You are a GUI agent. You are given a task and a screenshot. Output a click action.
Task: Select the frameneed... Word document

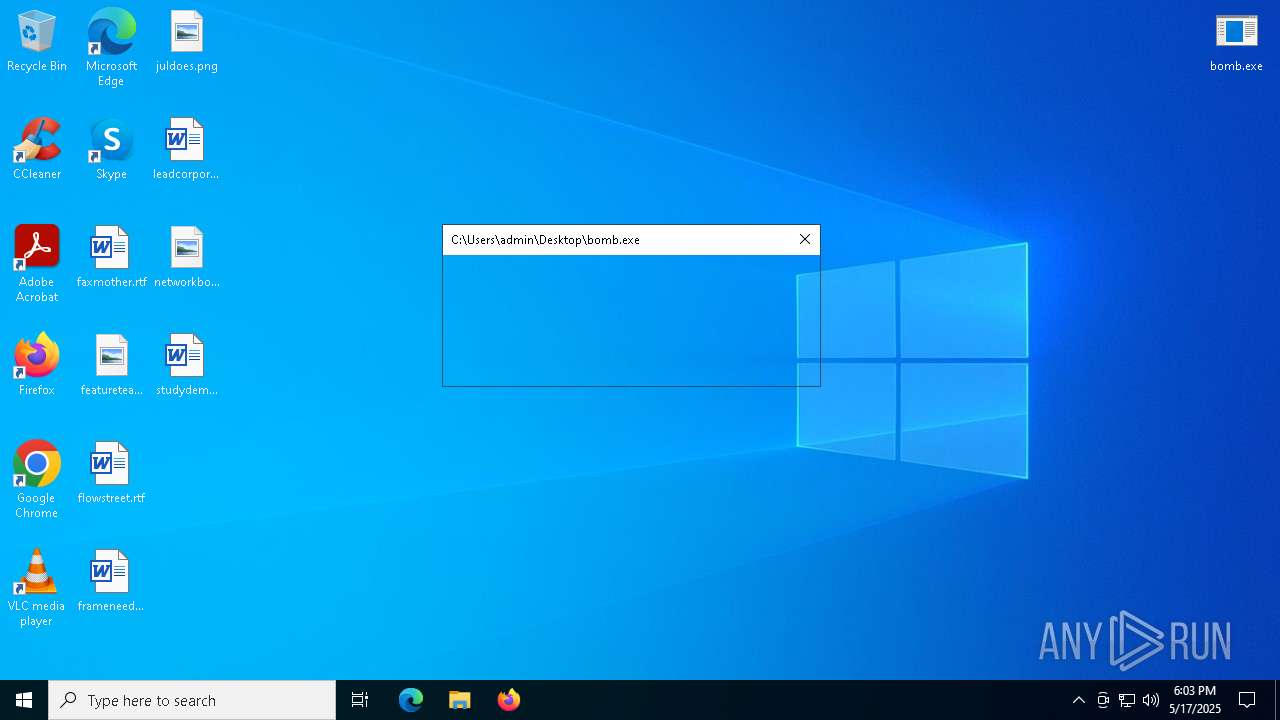(111, 582)
